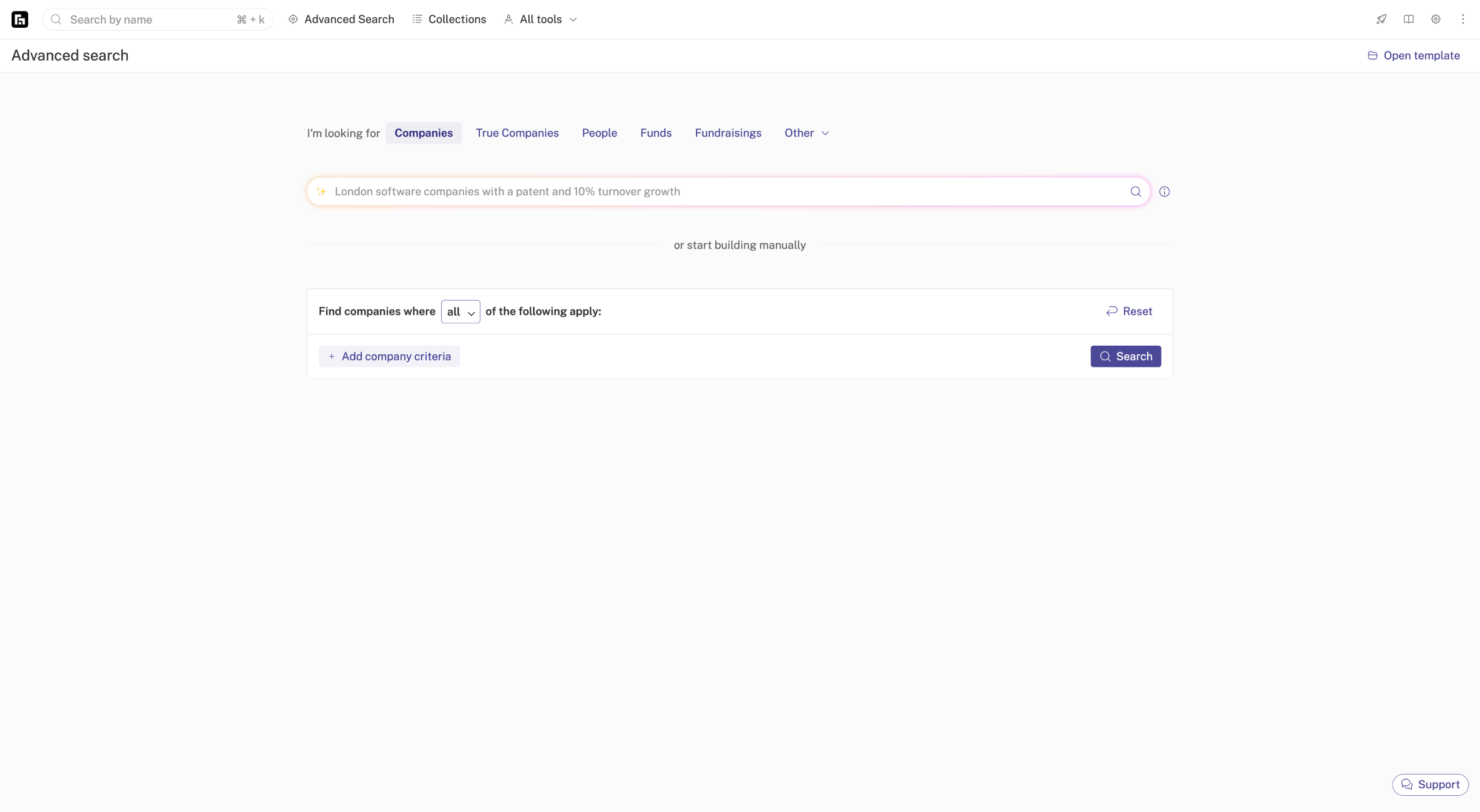The image size is (1480, 812).
Task: Click the rocket icon in the header
Action: pos(1381,20)
